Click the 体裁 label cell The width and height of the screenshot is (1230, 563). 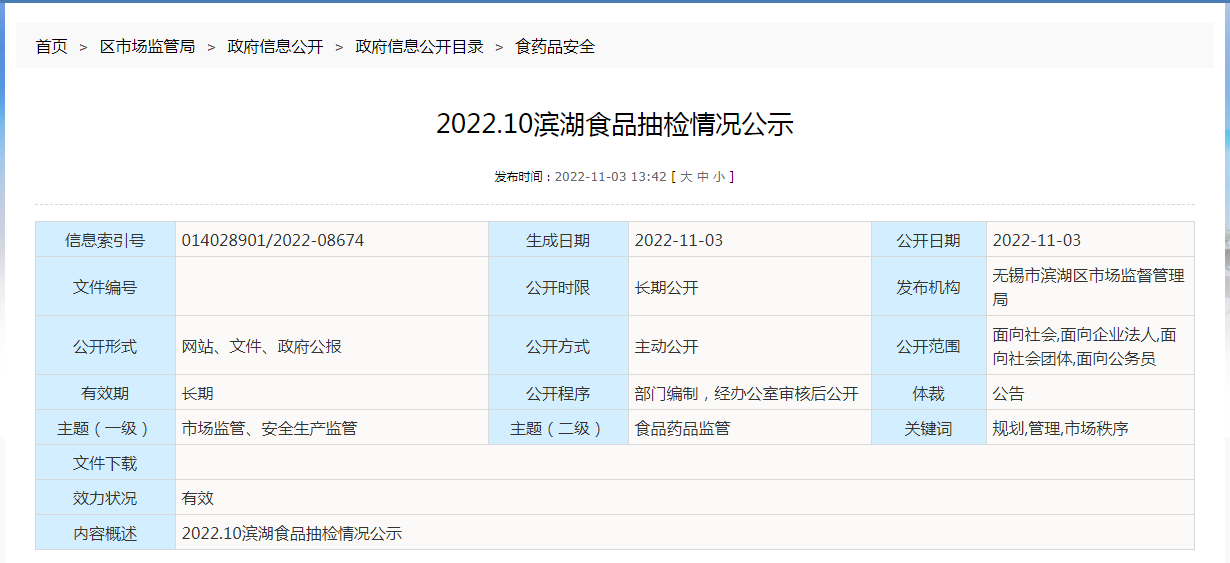pyautogui.click(x=929, y=393)
